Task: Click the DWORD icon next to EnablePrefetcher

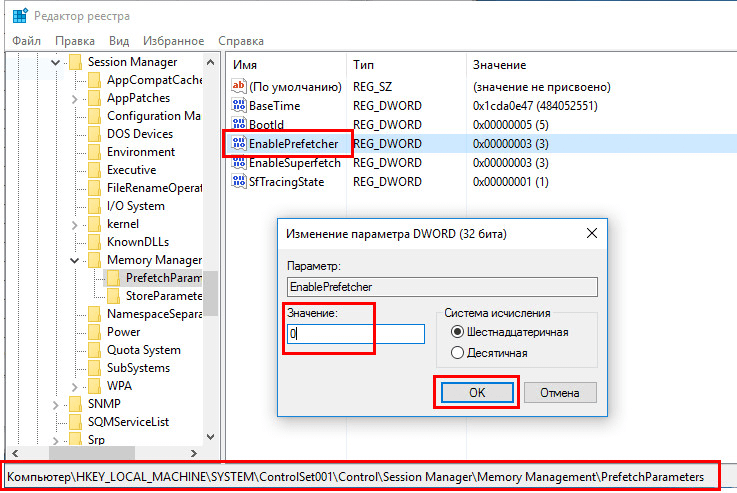Action: tap(239, 143)
